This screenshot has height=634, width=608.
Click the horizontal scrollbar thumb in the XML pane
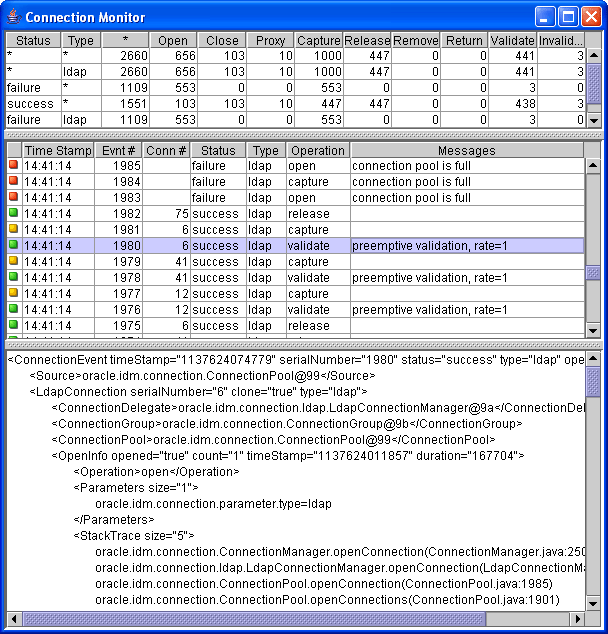254,619
